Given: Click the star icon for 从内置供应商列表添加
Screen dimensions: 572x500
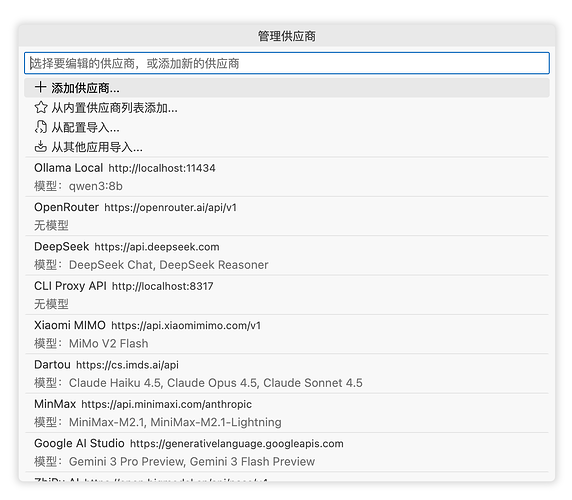Looking at the screenshot, I should click(x=40, y=108).
